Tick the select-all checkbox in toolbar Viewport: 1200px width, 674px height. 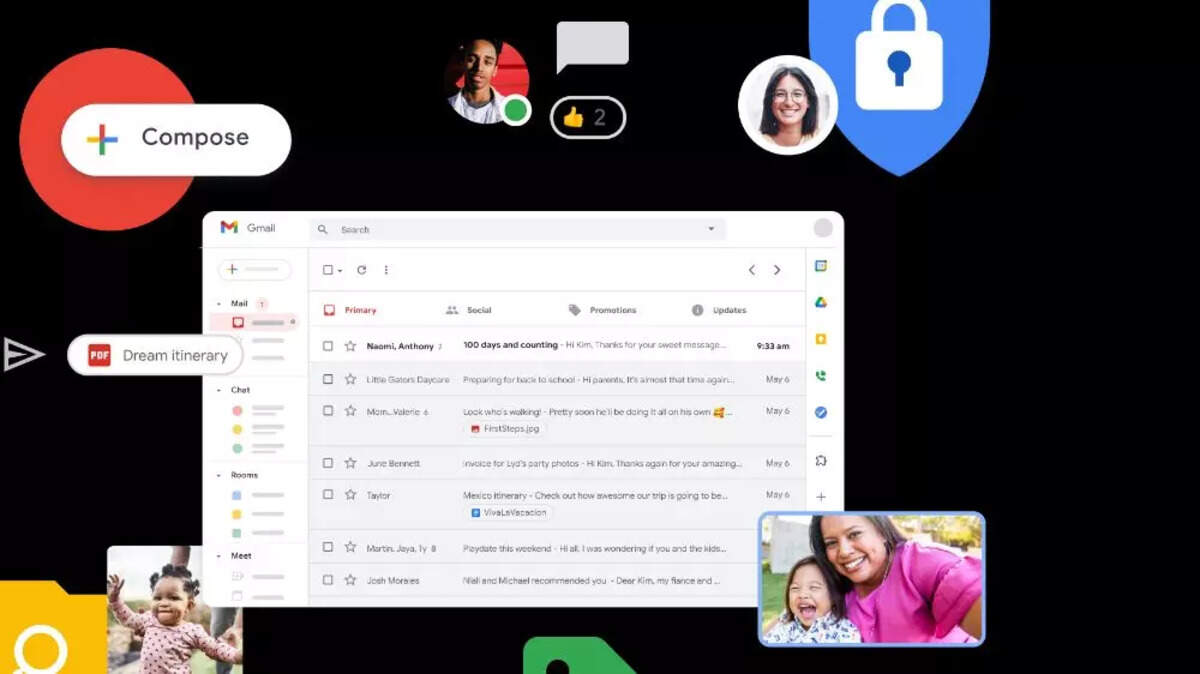pyautogui.click(x=327, y=270)
